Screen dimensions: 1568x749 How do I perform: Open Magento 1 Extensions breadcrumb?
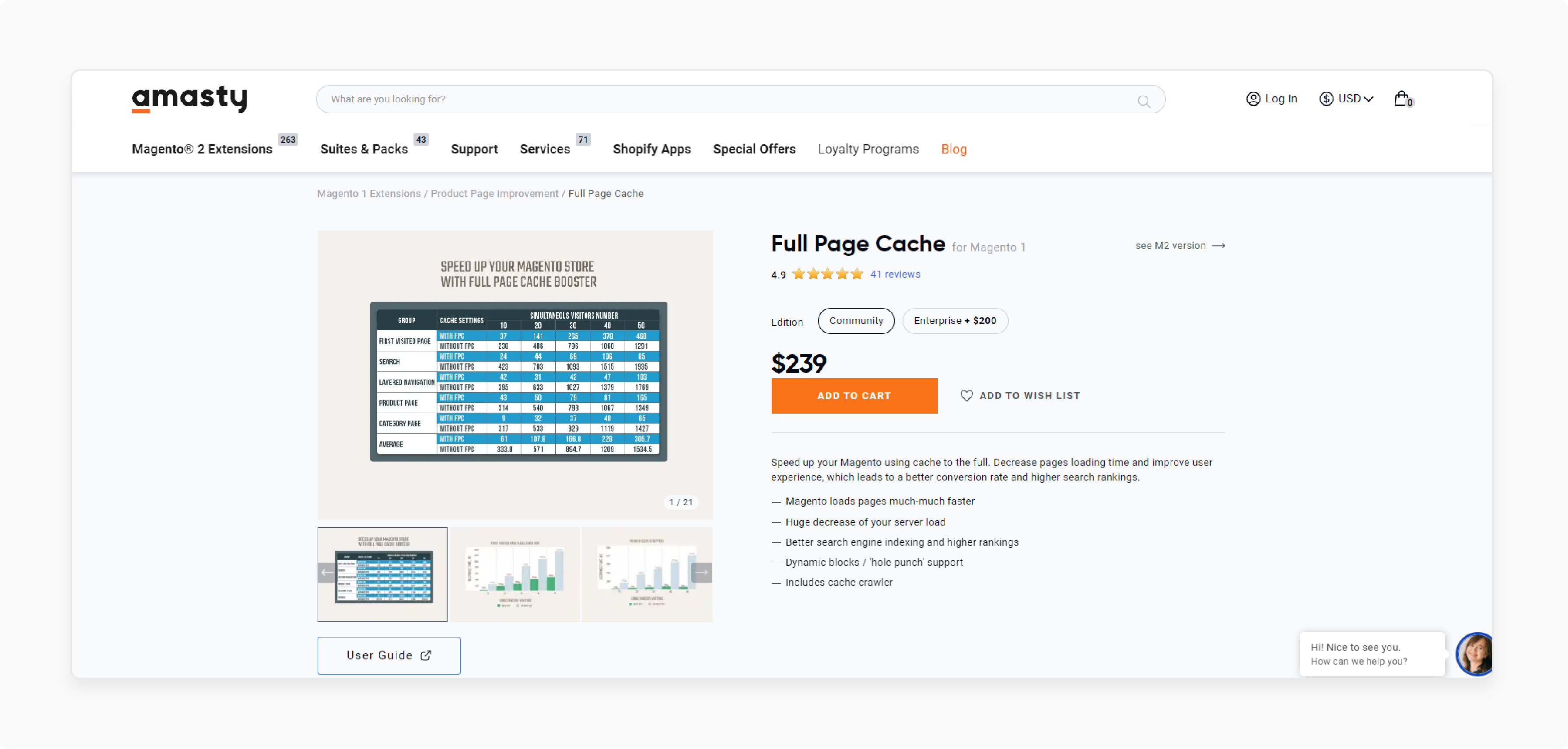tap(368, 194)
